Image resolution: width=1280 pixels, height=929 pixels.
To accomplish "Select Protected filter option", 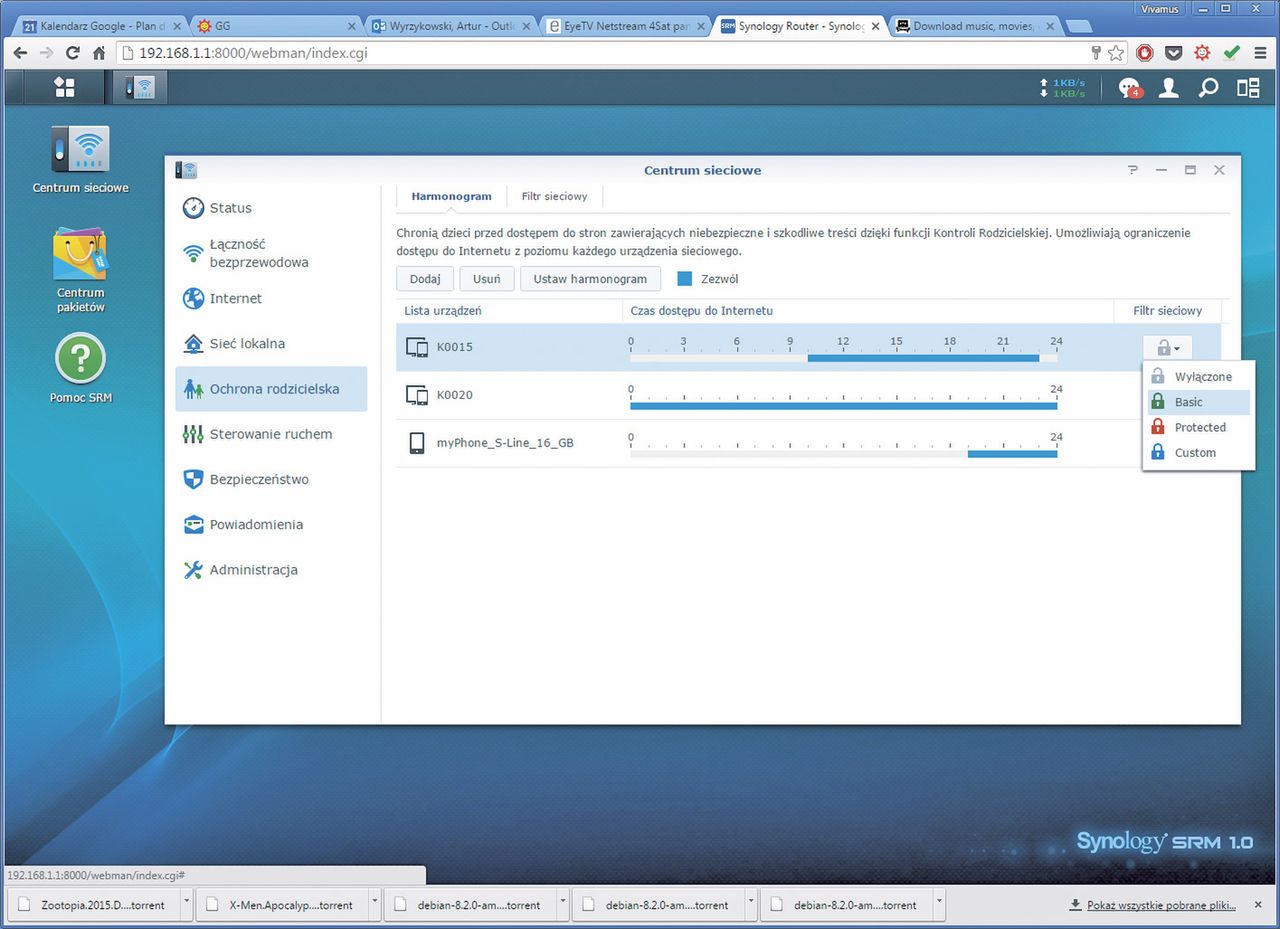I will pos(1197,427).
